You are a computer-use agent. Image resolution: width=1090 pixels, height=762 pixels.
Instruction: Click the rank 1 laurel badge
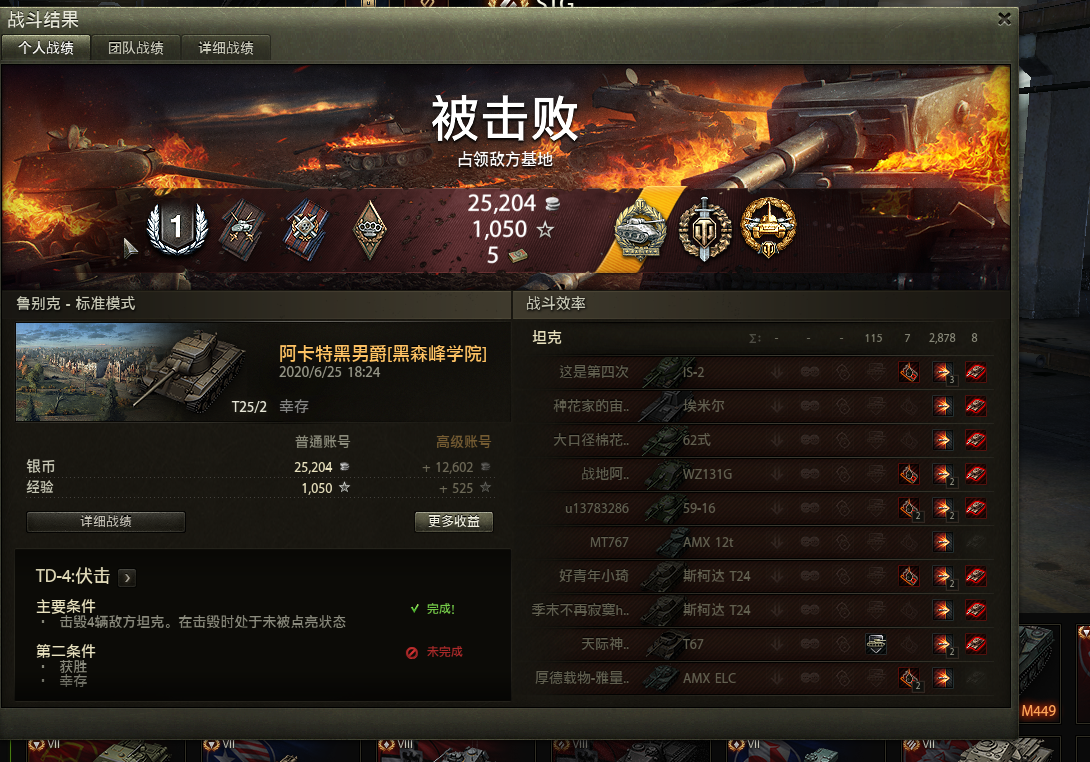(x=177, y=228)
